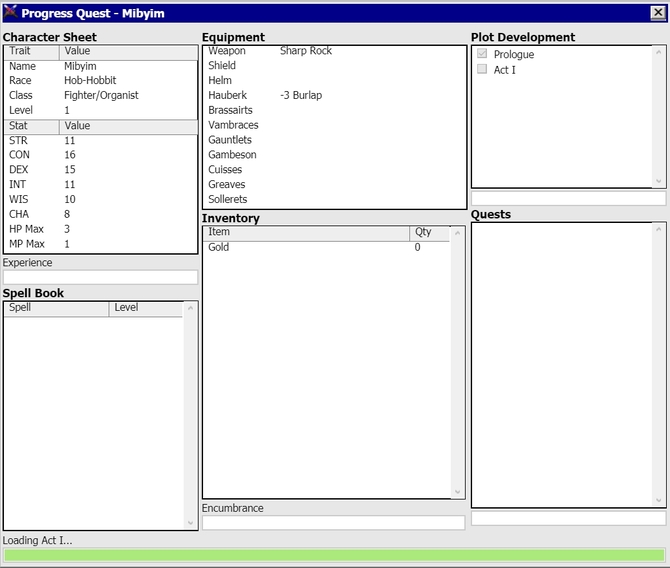This screenshot has width=670, height=568.
Task: Select the Weapon row Sharp Rock
Action: pos(335,51)
